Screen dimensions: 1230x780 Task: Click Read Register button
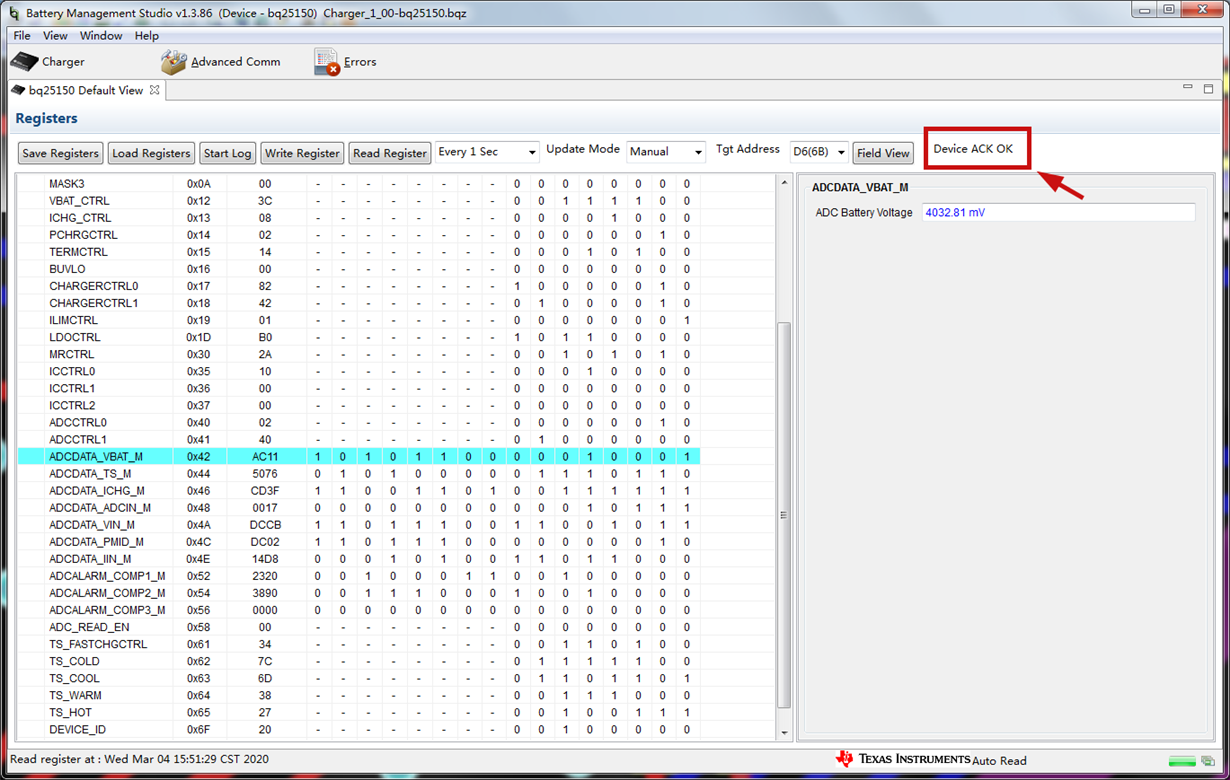point(390,153)
